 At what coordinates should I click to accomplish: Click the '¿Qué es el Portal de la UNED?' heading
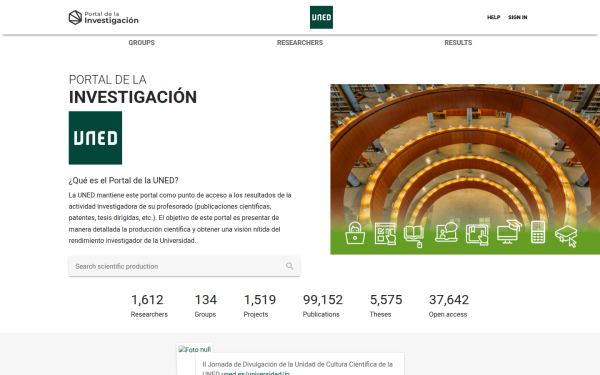pos(124,180)
